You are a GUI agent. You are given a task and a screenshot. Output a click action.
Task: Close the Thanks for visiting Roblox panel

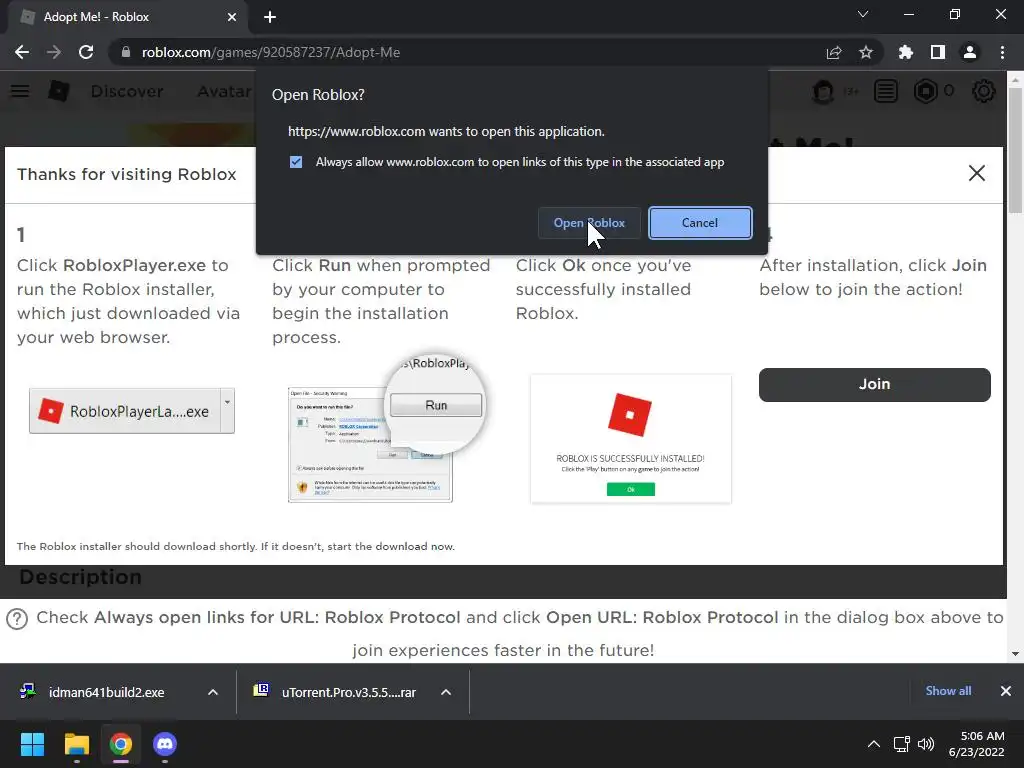click(x=976, y=173)
